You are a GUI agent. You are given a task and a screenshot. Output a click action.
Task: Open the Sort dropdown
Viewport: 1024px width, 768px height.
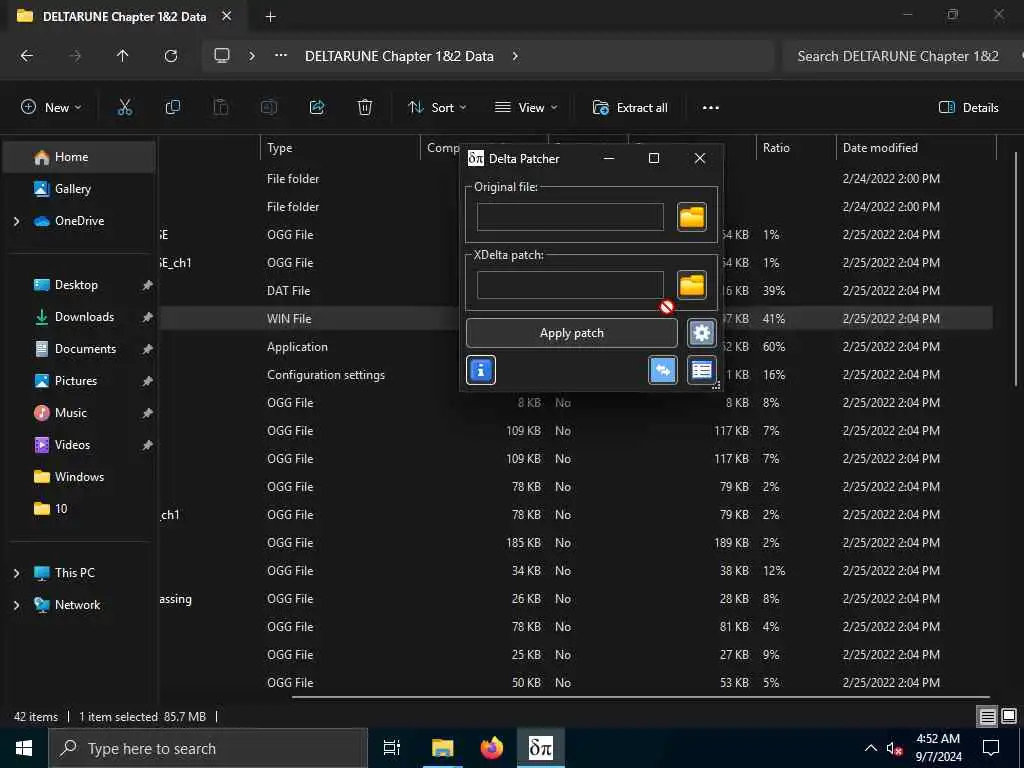(x=437, y=108)
